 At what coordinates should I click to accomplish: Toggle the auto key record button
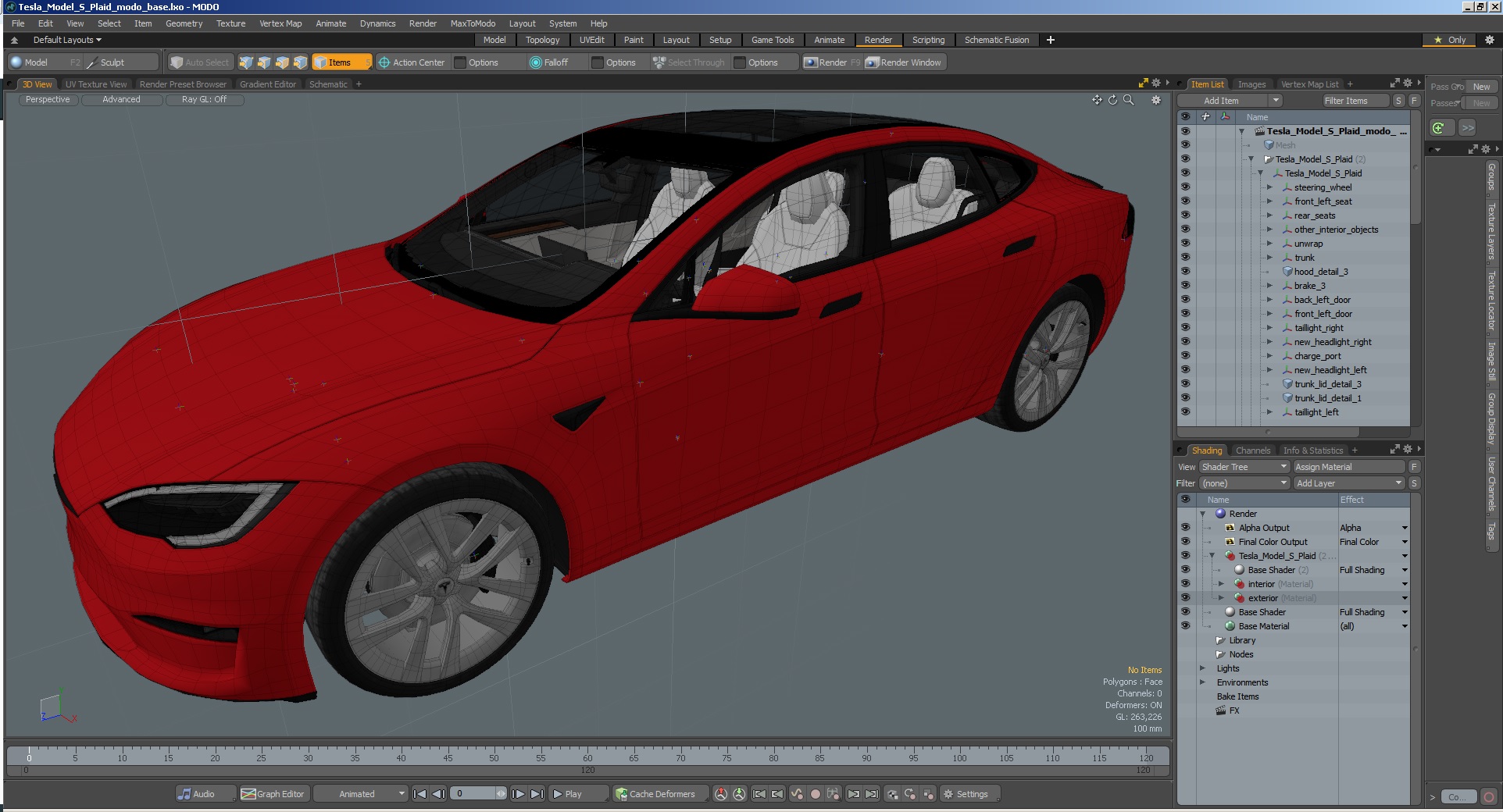click(x=816, y=794)
